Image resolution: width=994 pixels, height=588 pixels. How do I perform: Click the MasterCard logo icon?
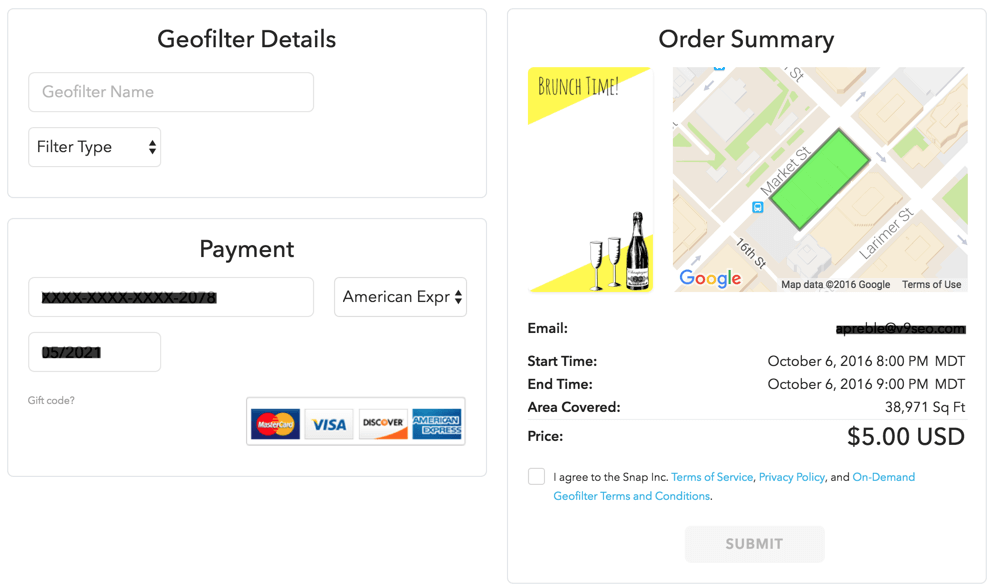tap(275, 424)
